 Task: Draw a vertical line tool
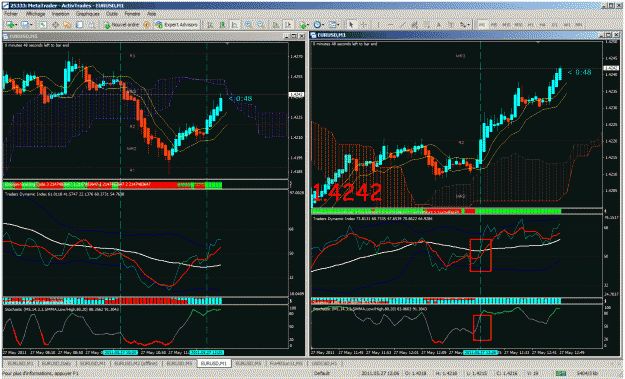[x=378, y=25]
